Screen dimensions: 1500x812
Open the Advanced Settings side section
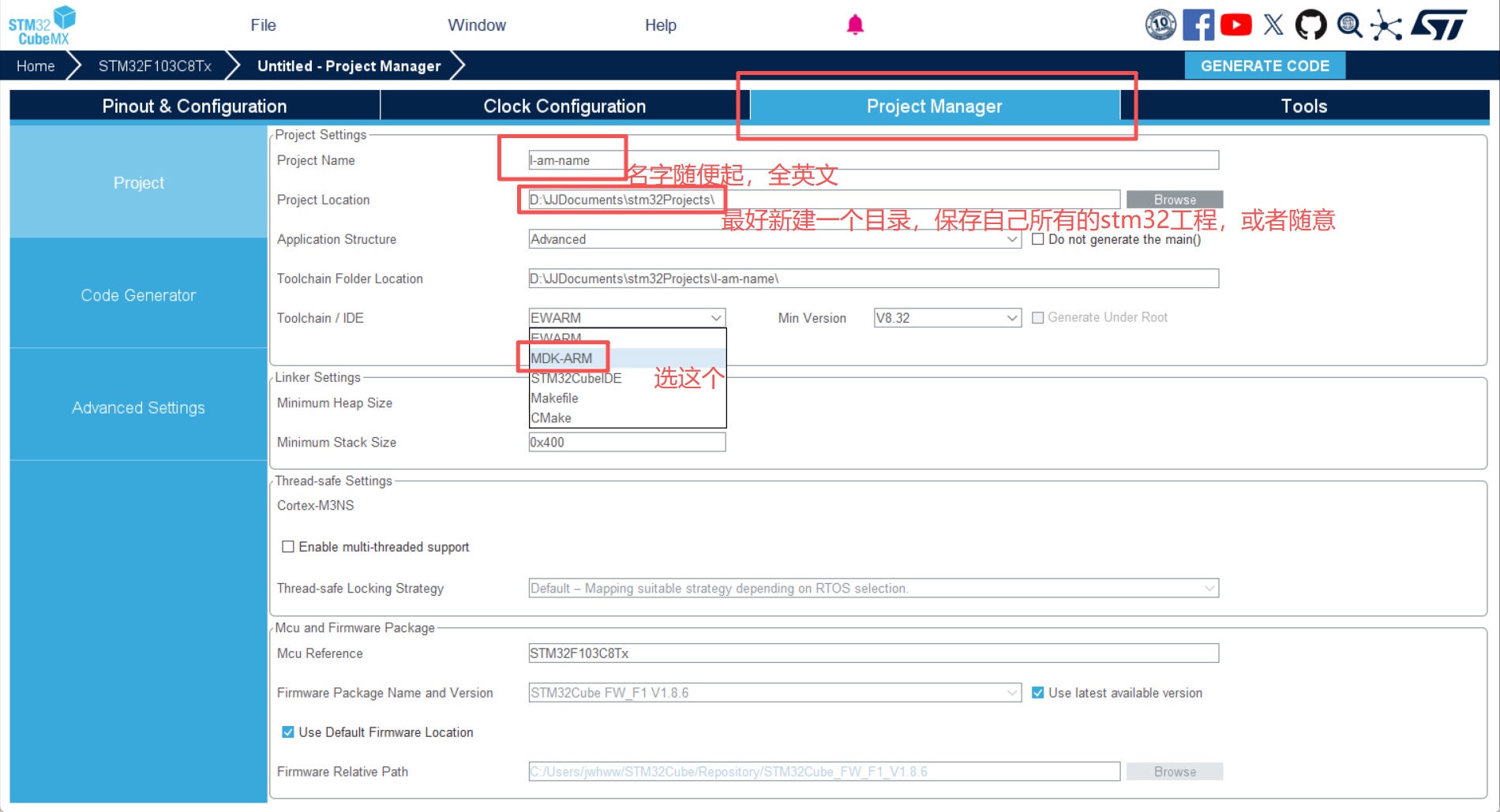coord(139,407)
